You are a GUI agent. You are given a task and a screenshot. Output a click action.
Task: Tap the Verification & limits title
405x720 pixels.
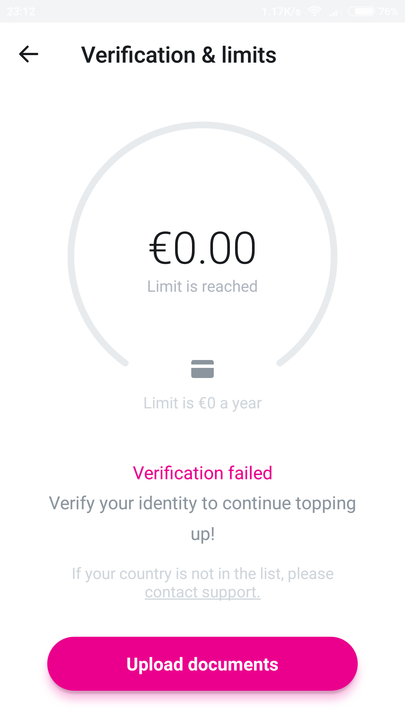tap(179, 55)
